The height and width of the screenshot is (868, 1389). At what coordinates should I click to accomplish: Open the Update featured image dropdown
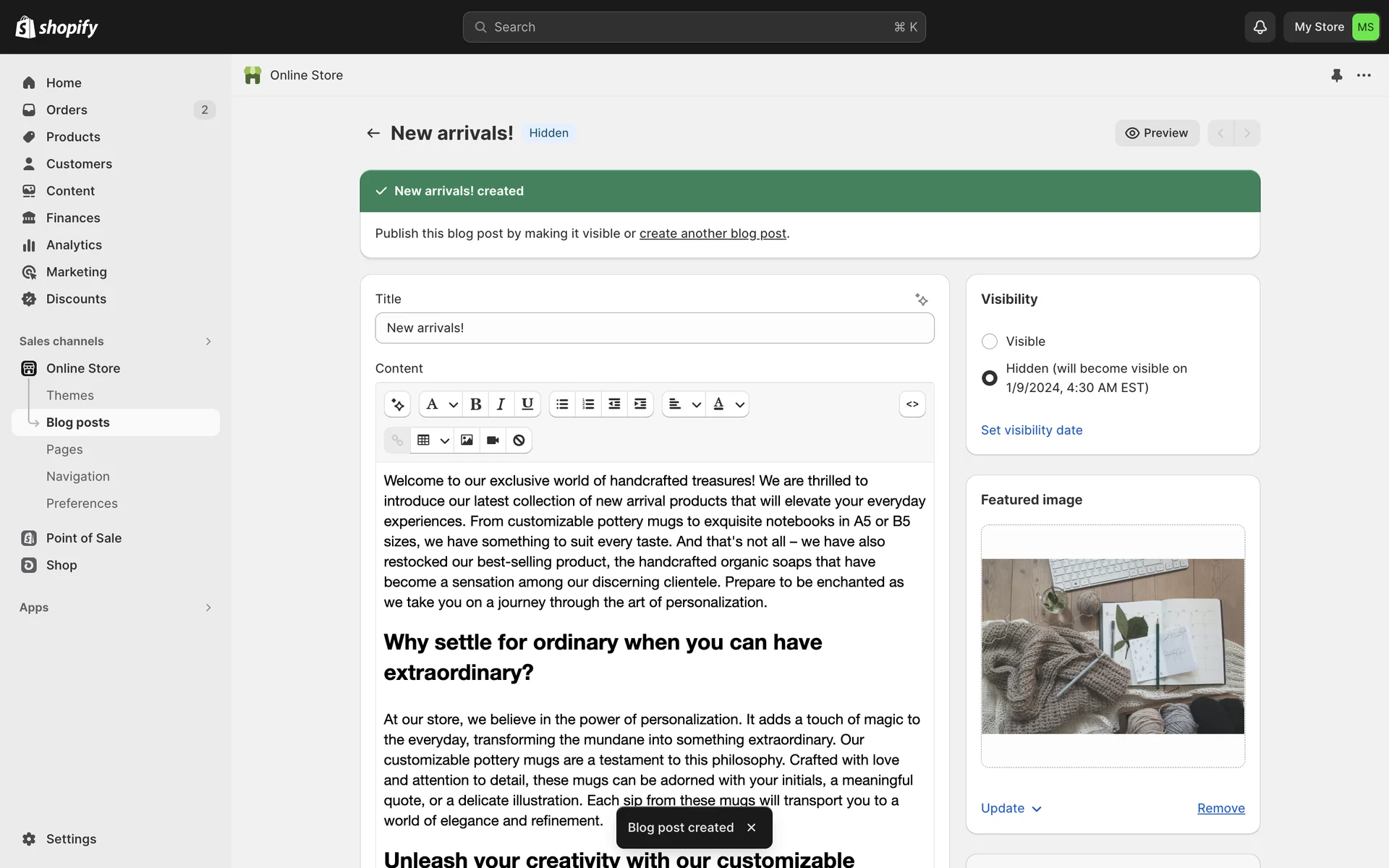(x=1011, y=808)
